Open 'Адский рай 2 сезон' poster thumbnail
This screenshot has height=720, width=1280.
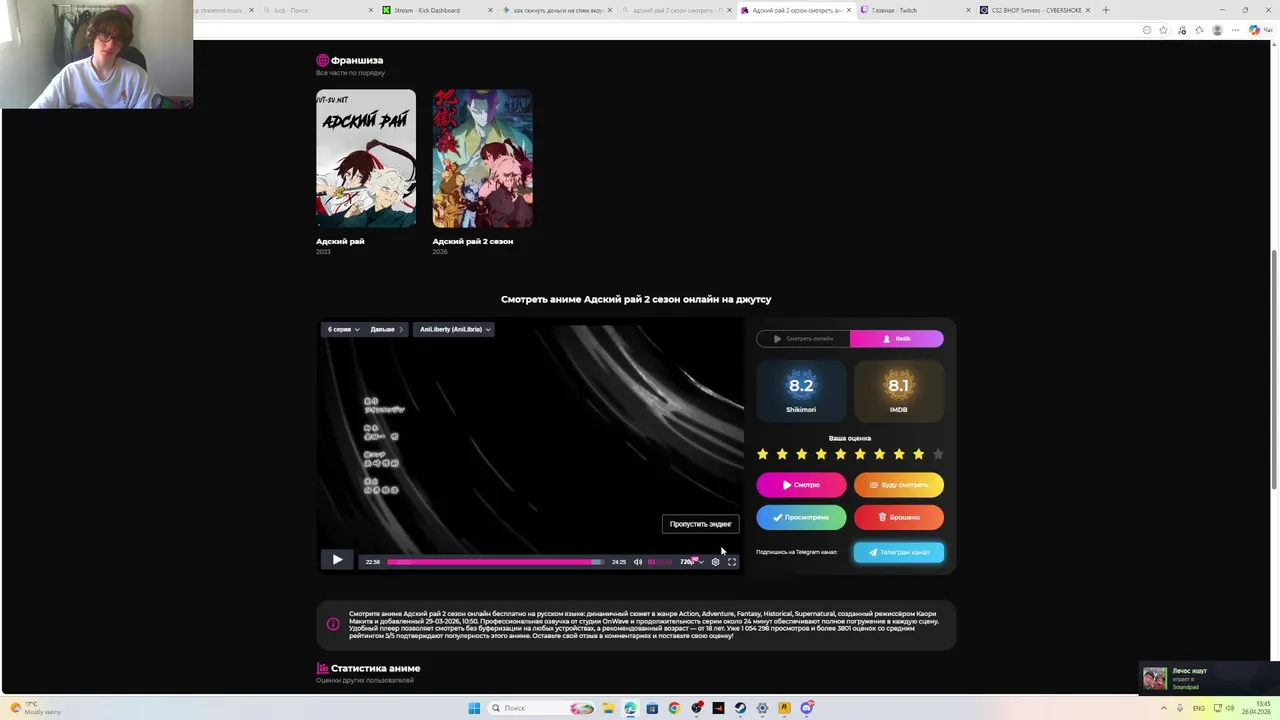click(482, 159)
